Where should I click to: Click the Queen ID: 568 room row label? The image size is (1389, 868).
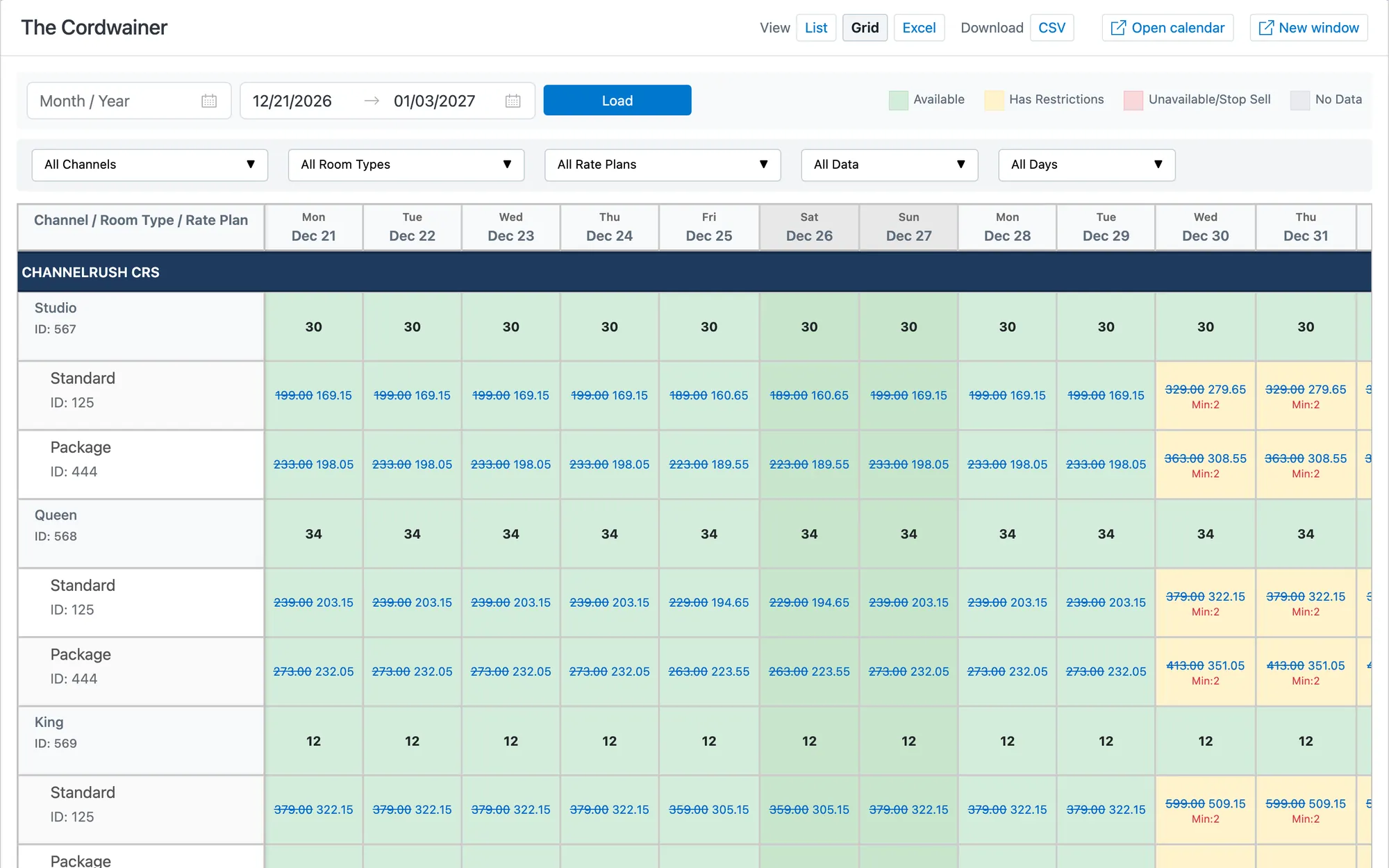coord(141,533)
